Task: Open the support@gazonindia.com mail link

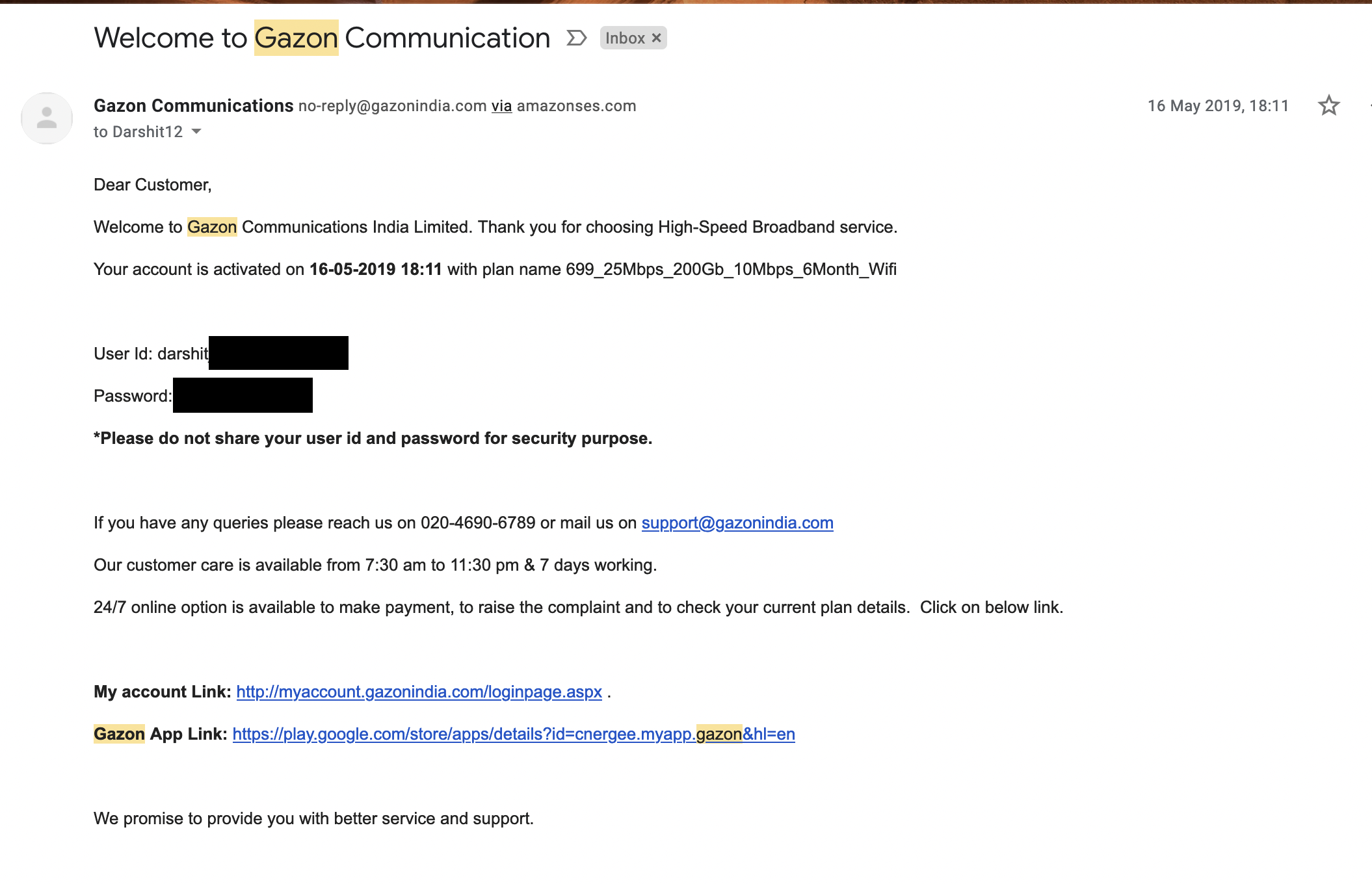Action: click(737, 523)
